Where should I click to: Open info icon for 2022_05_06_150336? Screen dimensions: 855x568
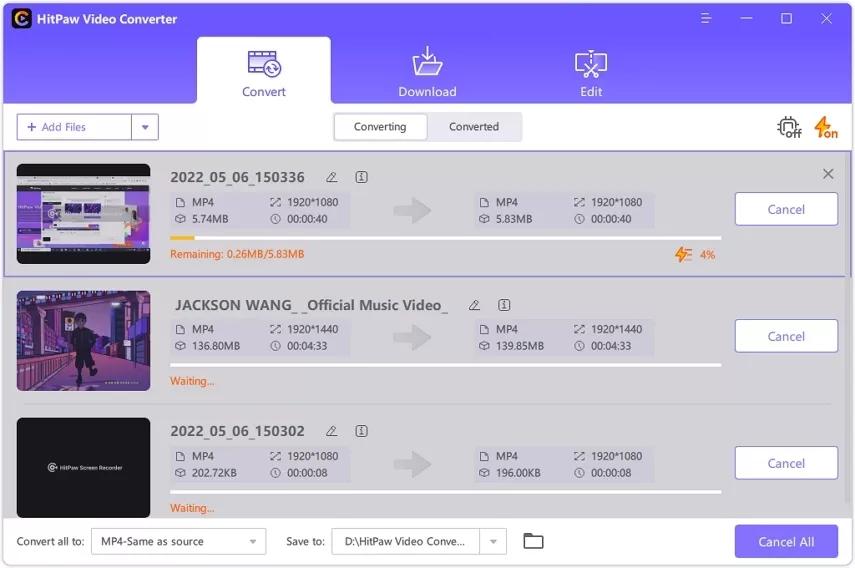coord(361,177)
